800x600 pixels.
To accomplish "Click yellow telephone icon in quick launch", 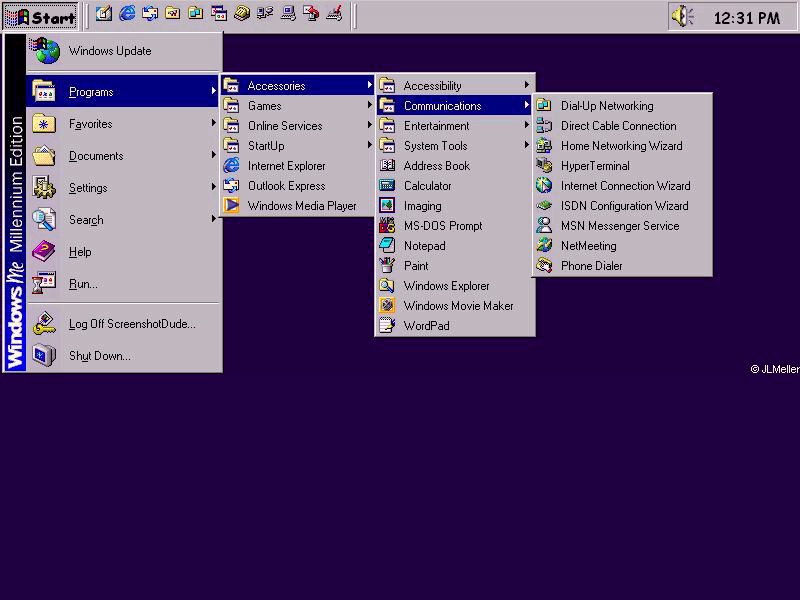I will click(x=242, y=14).
